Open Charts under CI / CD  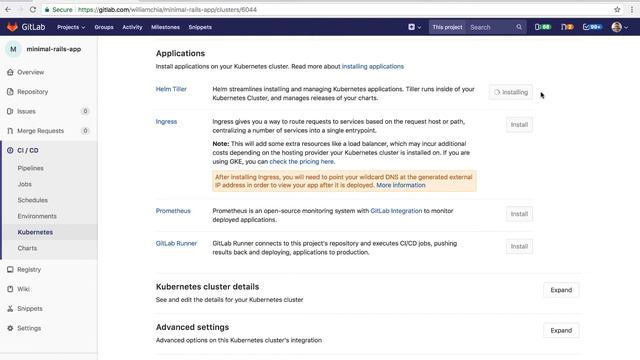coord(27,248)
